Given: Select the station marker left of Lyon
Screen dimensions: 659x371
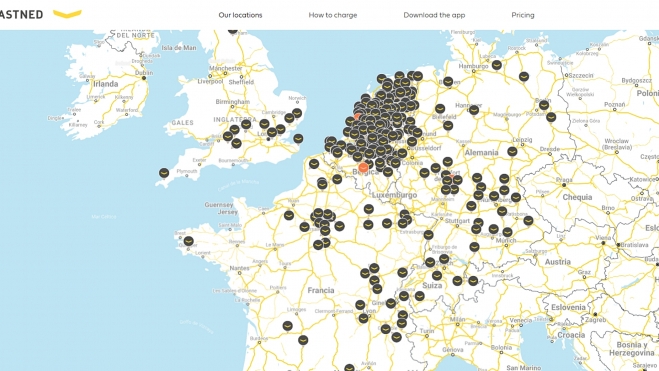Looking at the screenshot, I should [364, 318].
